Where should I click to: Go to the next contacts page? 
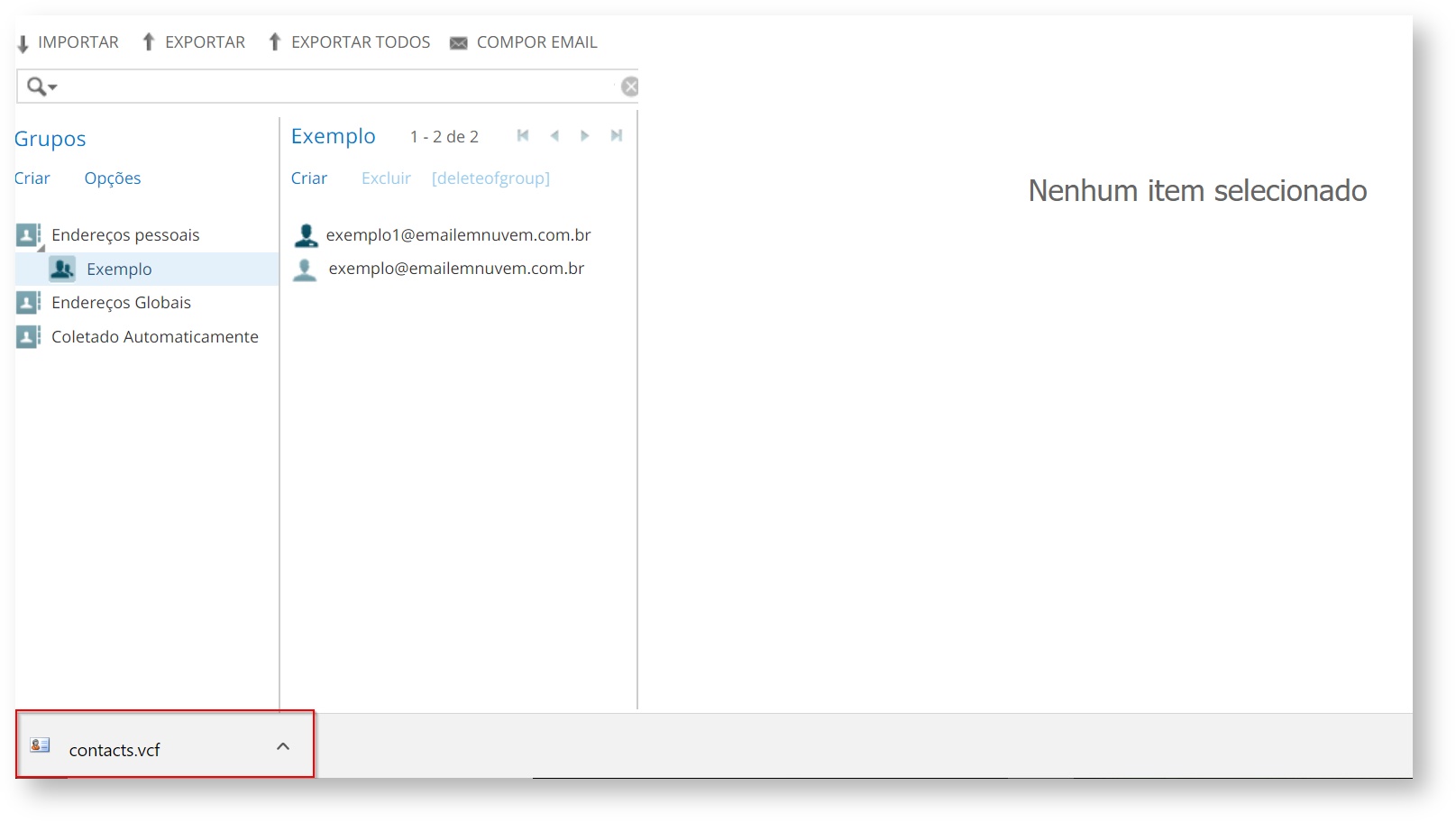point(585,136)
